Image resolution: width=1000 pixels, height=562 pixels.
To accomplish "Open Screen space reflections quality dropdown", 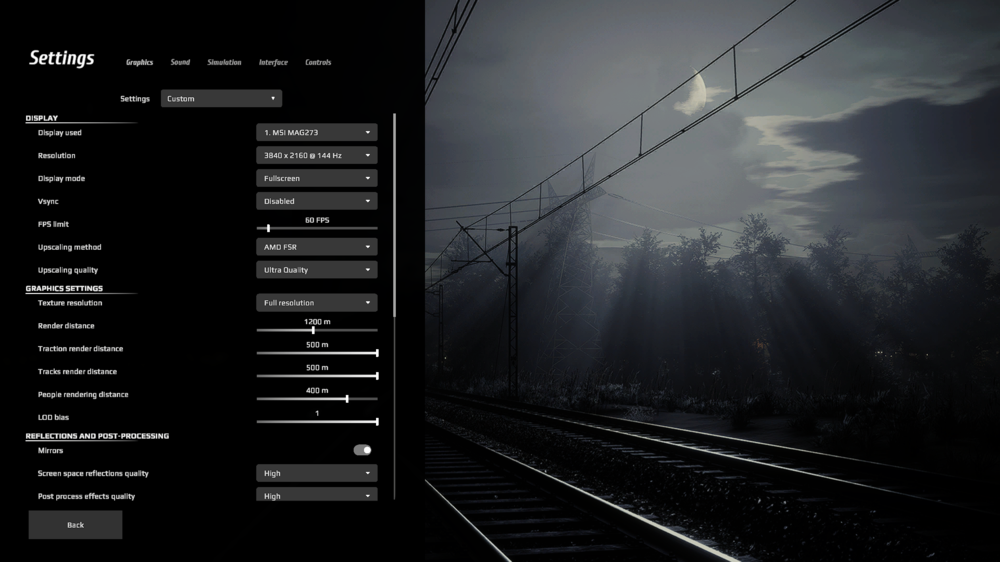I will coord(316,473).
